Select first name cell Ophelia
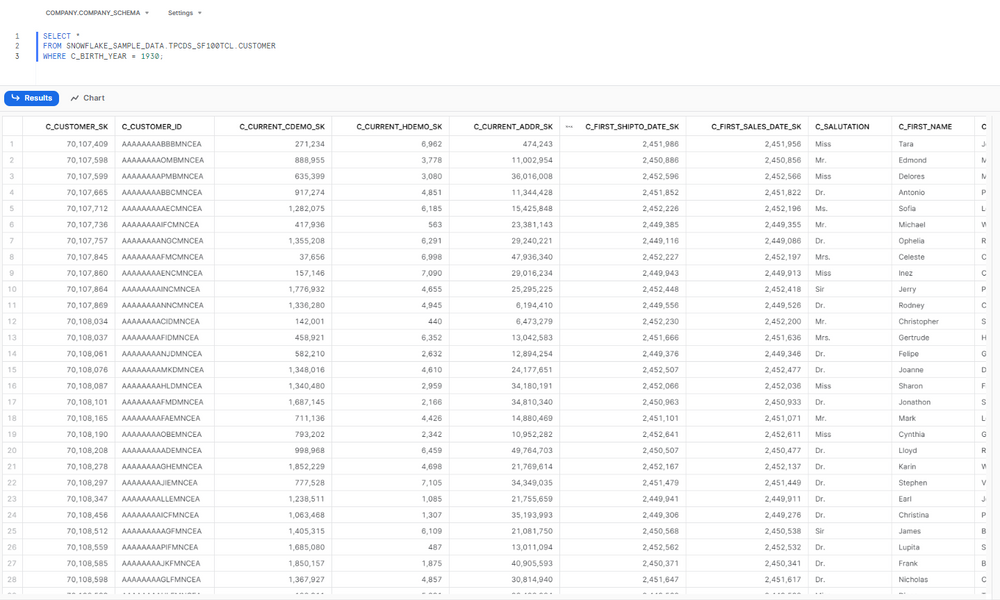This screenshot has height=600, width=1000. pos(911,241)
